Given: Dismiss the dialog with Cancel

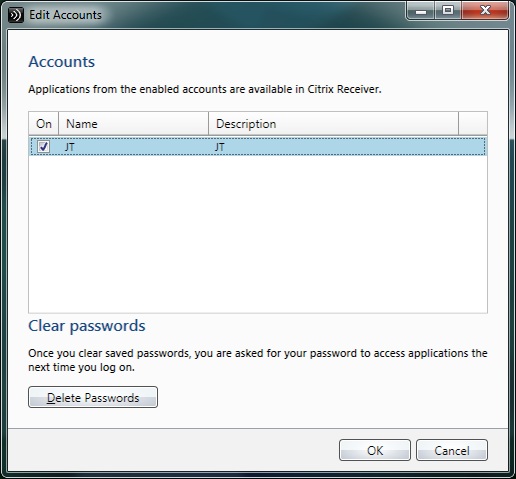Looking at the screenshot, I should tap(452, 450).
